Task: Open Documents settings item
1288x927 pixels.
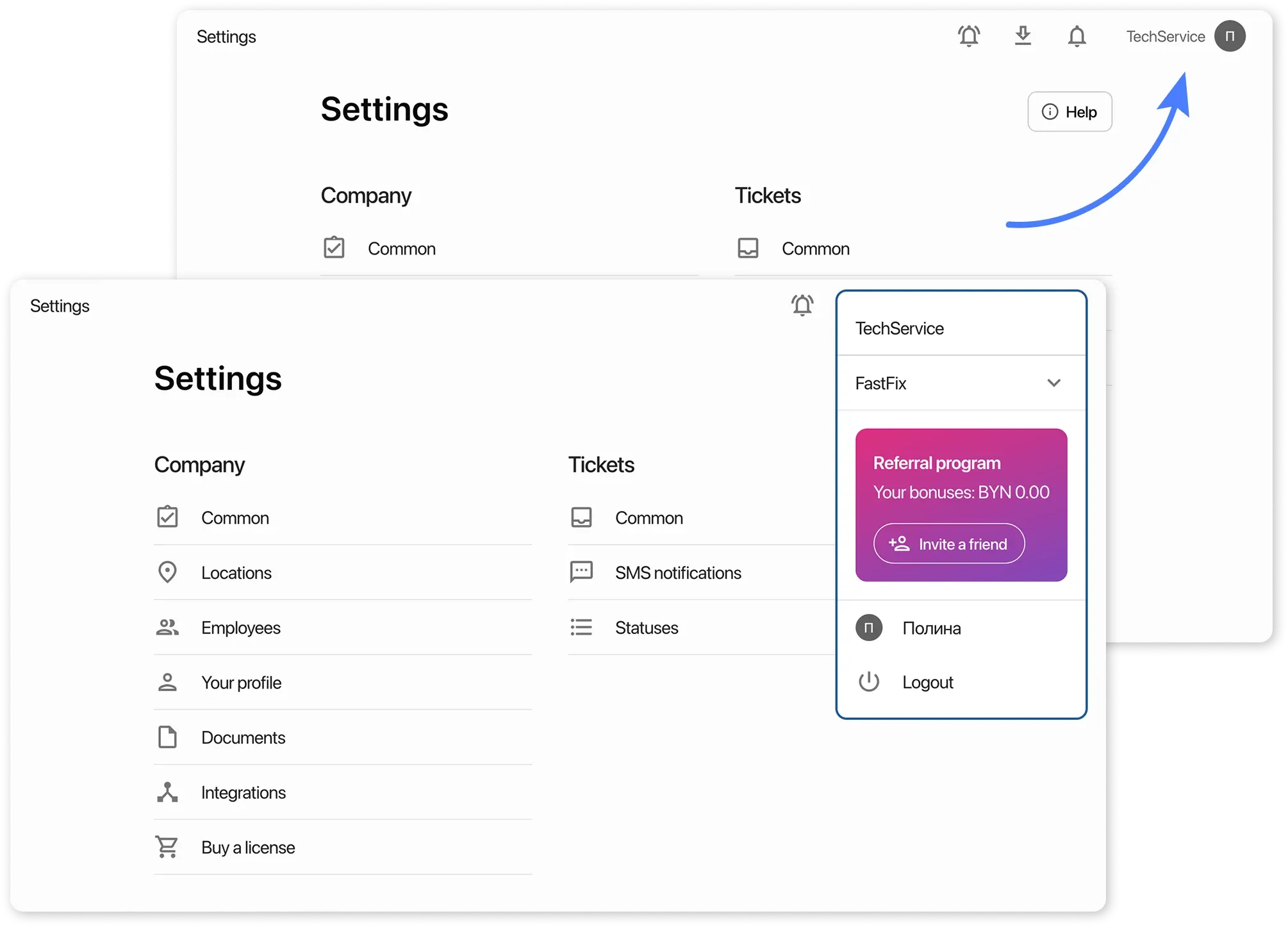Action: (243, 737)
